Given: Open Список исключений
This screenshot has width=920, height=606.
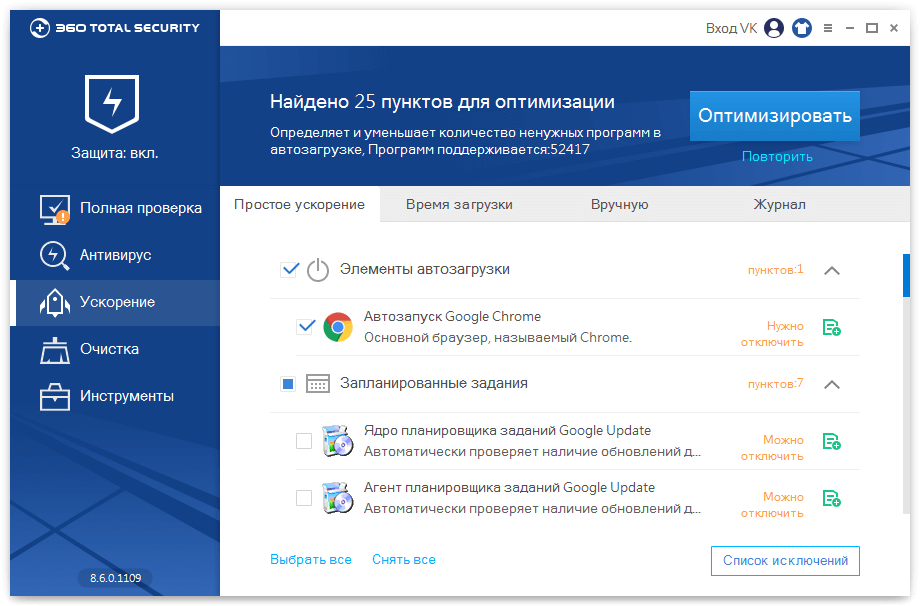Looking at the screenshot, I should pos(785,561).
